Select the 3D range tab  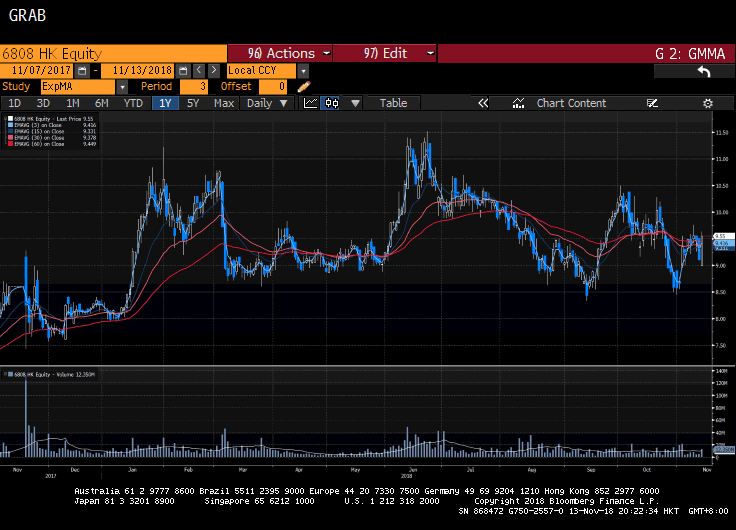click(x=43, y=103)
